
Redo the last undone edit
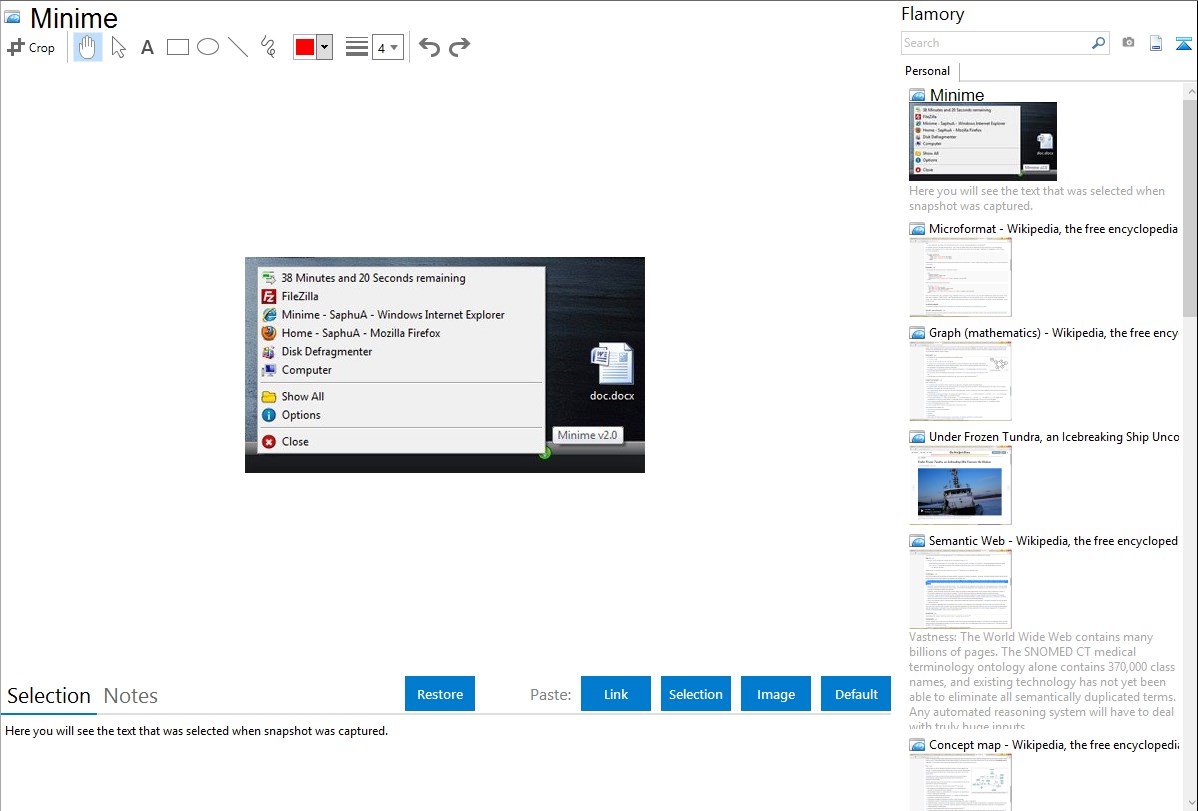tap(459, 47)
